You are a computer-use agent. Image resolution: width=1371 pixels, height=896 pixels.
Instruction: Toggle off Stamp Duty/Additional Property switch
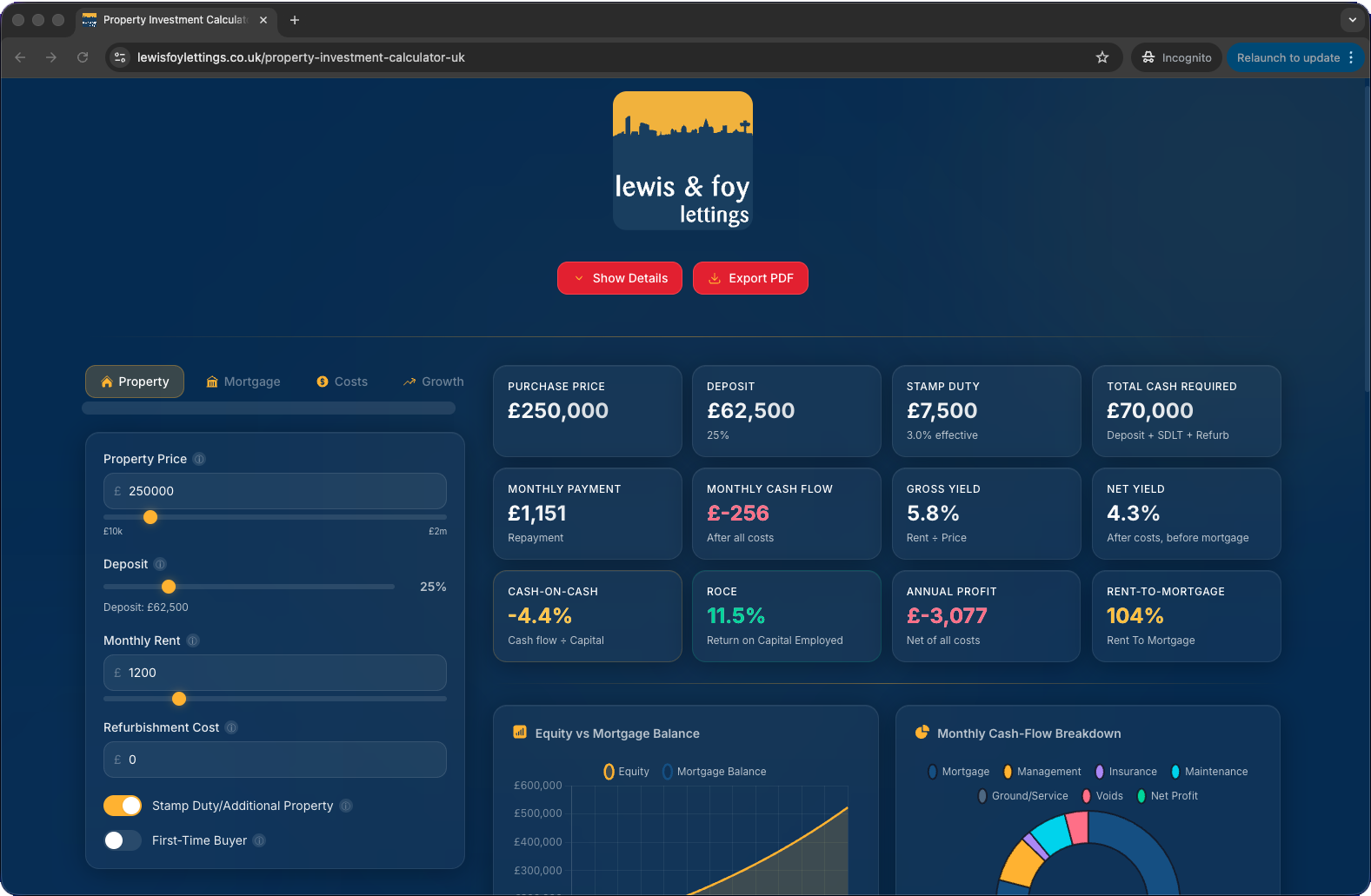123,806
